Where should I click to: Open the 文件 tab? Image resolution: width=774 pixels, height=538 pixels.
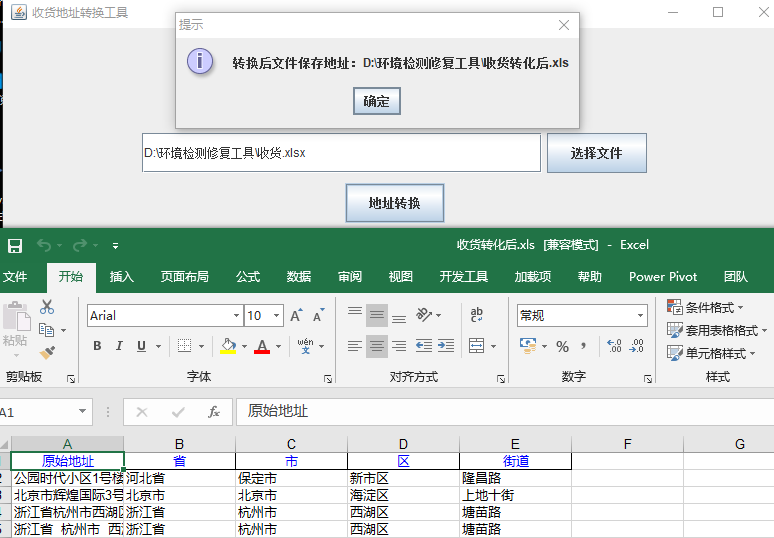15,276
